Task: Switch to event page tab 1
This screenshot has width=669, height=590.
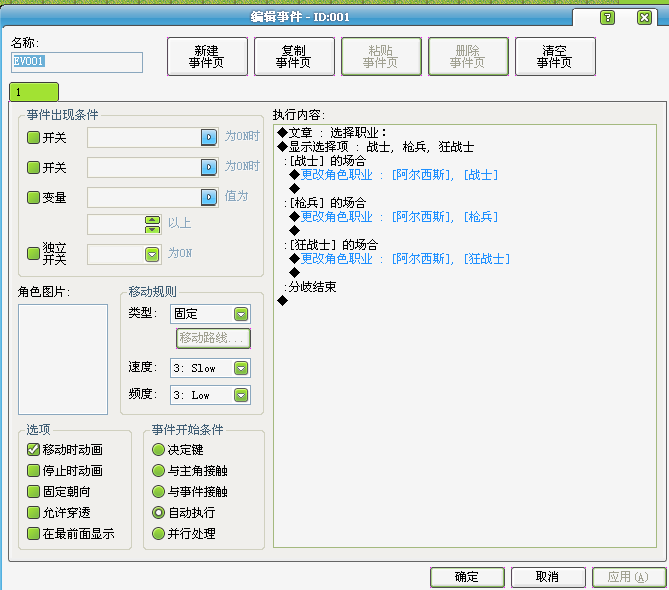Action: click(34, 92)
